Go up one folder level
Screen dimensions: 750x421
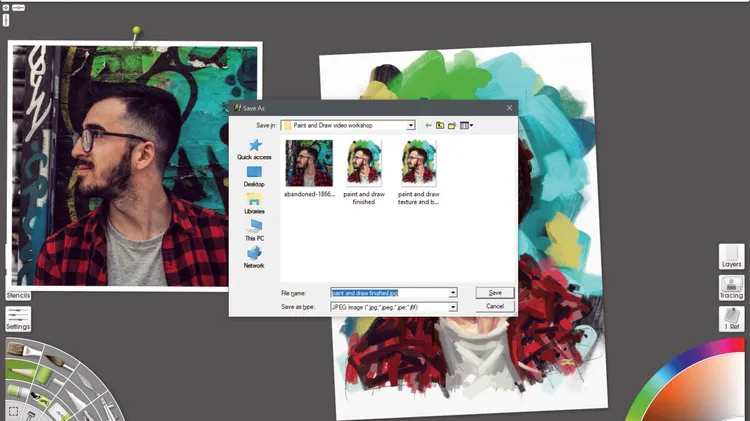point(440,125)
